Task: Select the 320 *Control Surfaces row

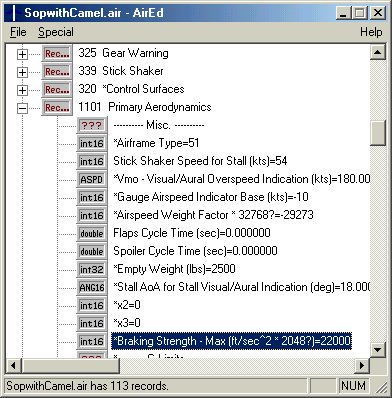Action: (x=131, y=89)
